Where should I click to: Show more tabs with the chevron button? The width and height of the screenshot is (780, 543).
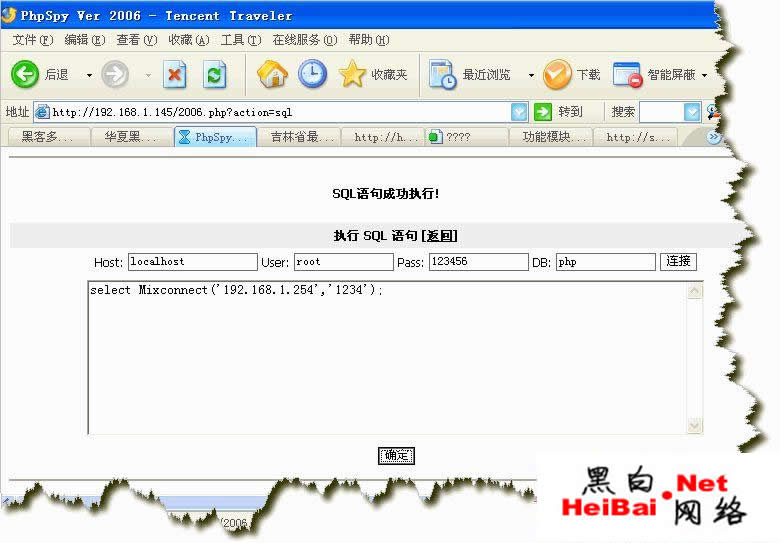coord(714,136)
